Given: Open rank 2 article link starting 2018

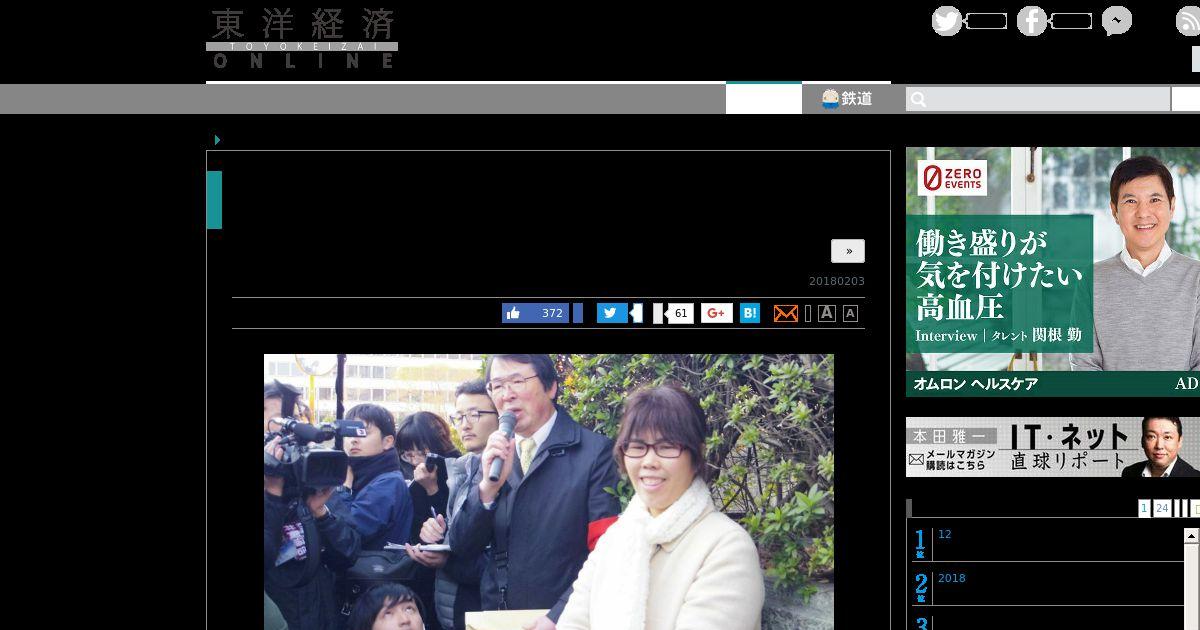Looking at the screenshot, I should point(952,579).
